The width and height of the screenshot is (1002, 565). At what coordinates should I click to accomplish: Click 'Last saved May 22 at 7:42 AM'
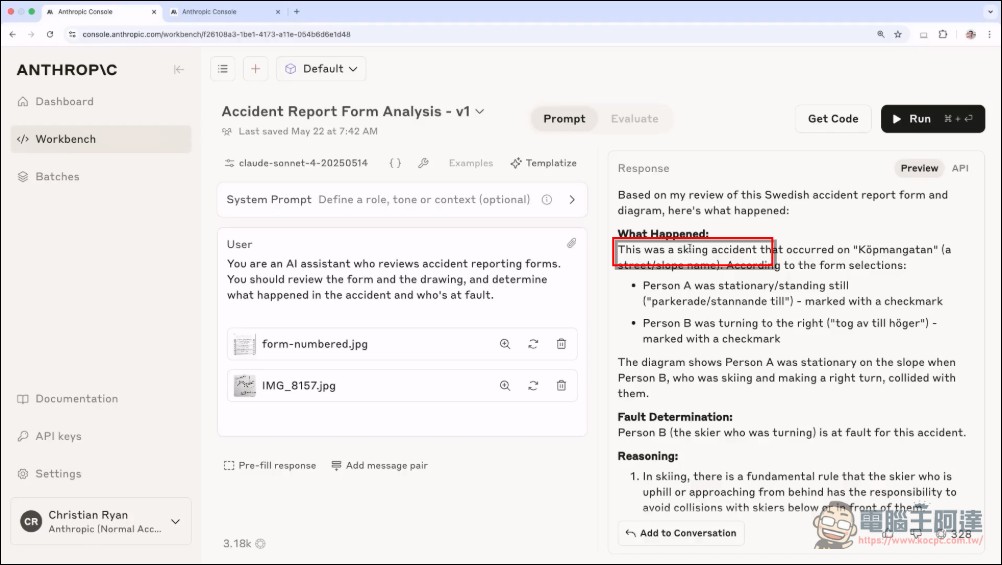pos(308,131)
